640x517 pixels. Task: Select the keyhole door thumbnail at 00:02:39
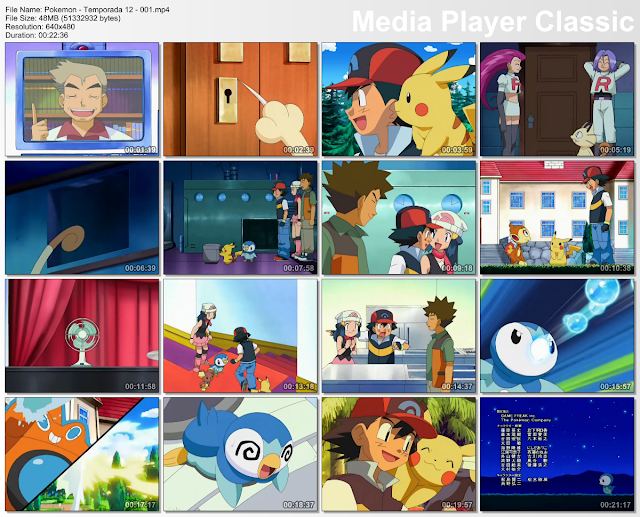click(240, 99)
